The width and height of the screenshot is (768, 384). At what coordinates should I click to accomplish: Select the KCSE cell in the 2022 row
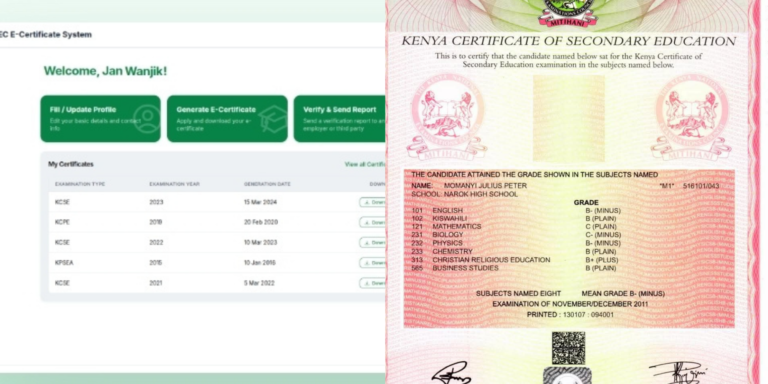click(x=62, y=242)
